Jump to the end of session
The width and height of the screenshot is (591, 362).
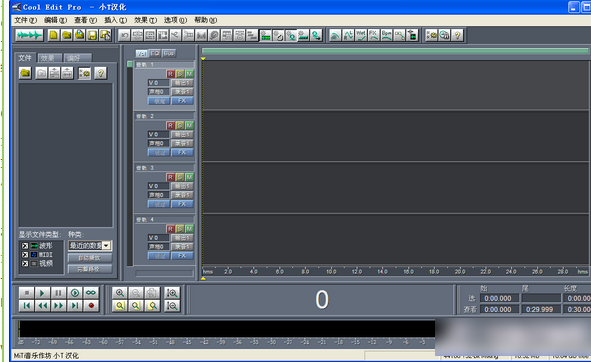[75, 305]
